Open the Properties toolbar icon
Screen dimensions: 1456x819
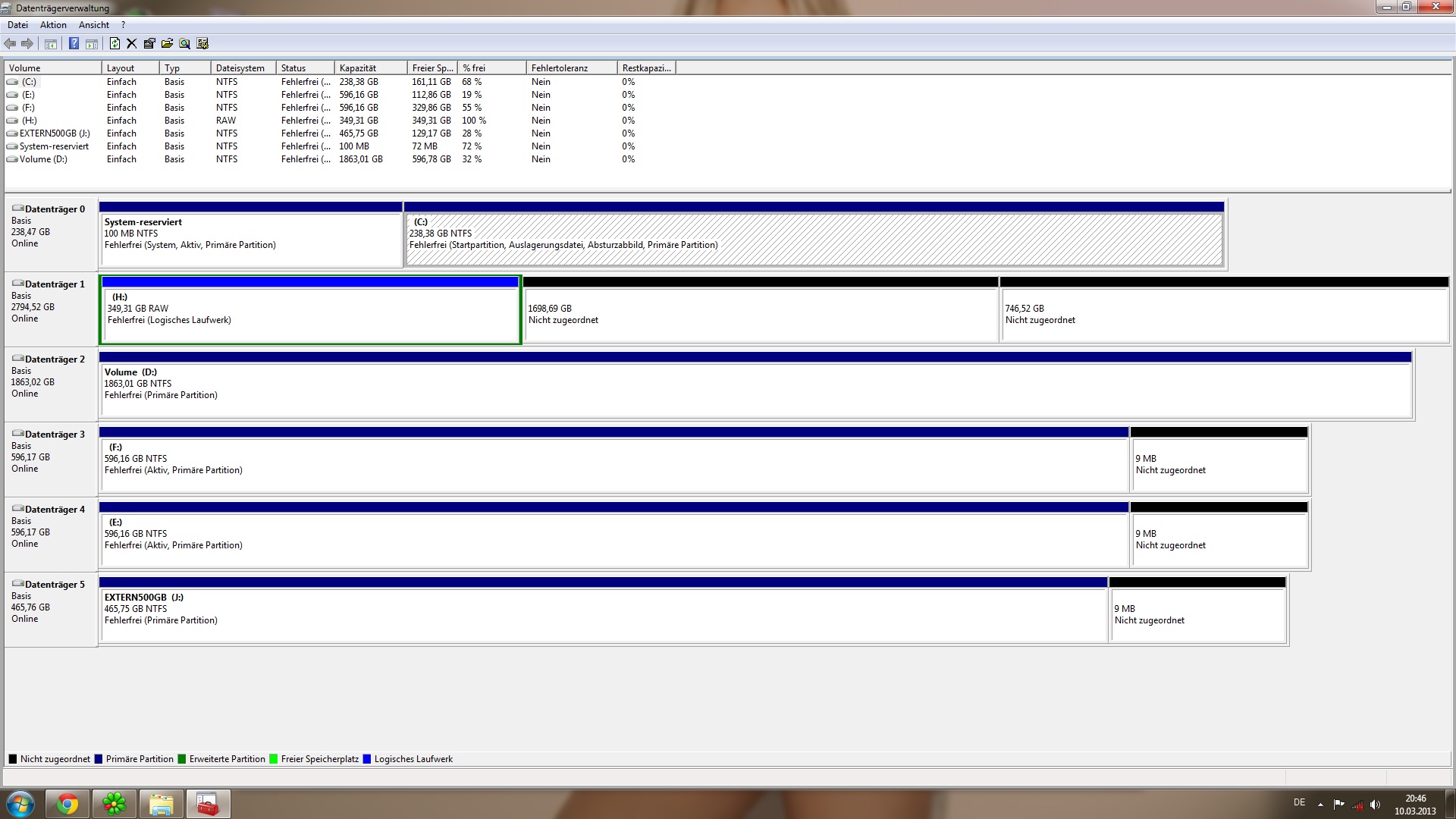click(149, 44)
